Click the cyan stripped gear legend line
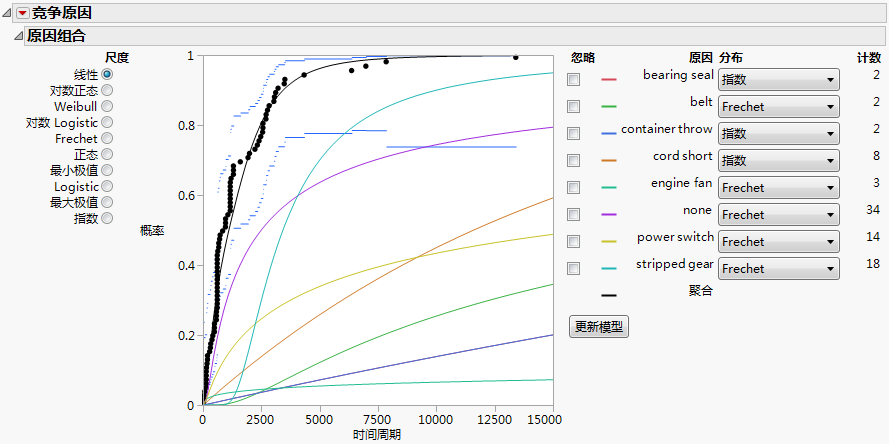 click(x=609, y=268)
